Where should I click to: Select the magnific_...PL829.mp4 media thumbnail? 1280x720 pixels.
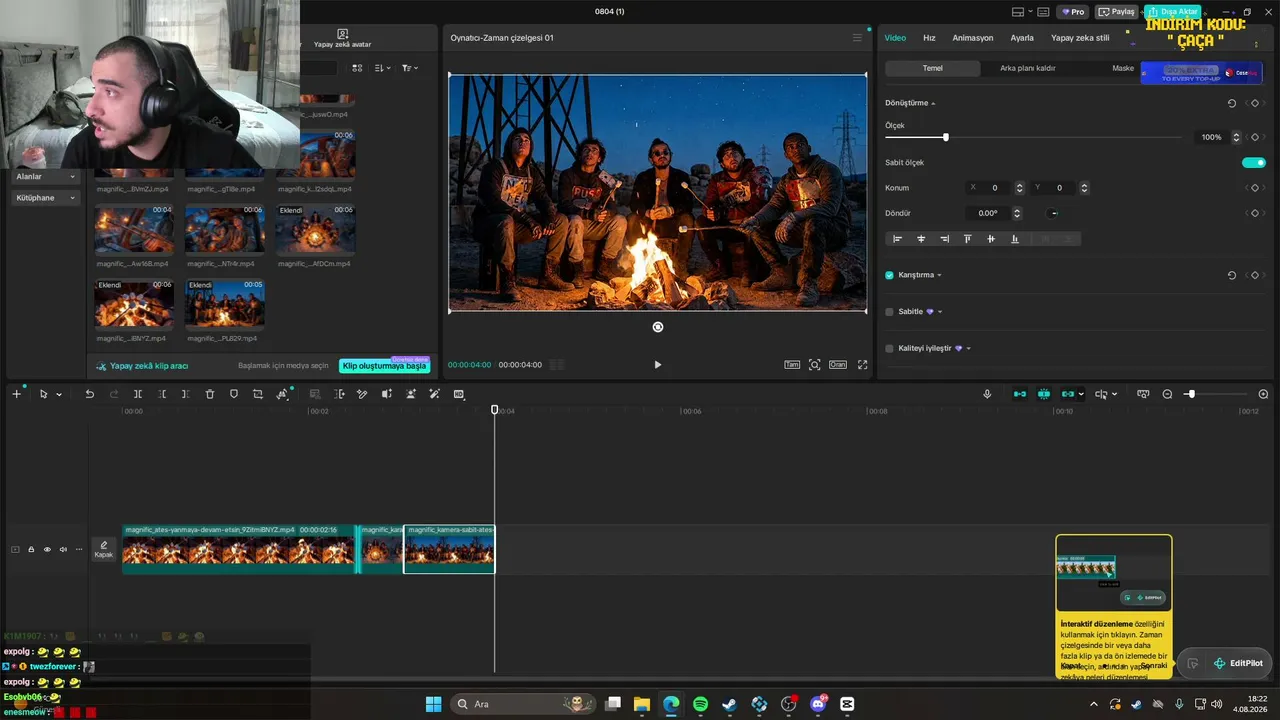pyautogui.click(x=225, y=303)
